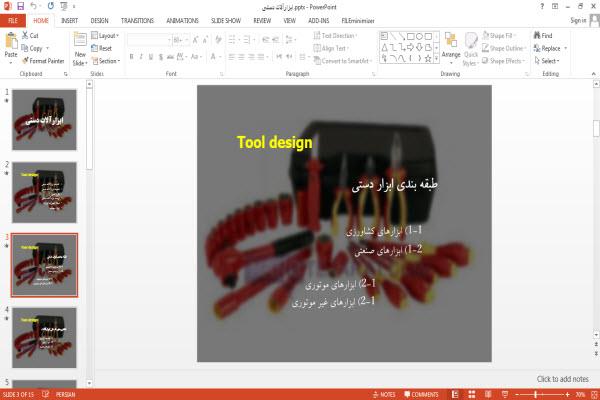The width and height of the screenshot is (600, 400).
Task: Toggle Italic formatting
Action: click(x=141, y=57)
